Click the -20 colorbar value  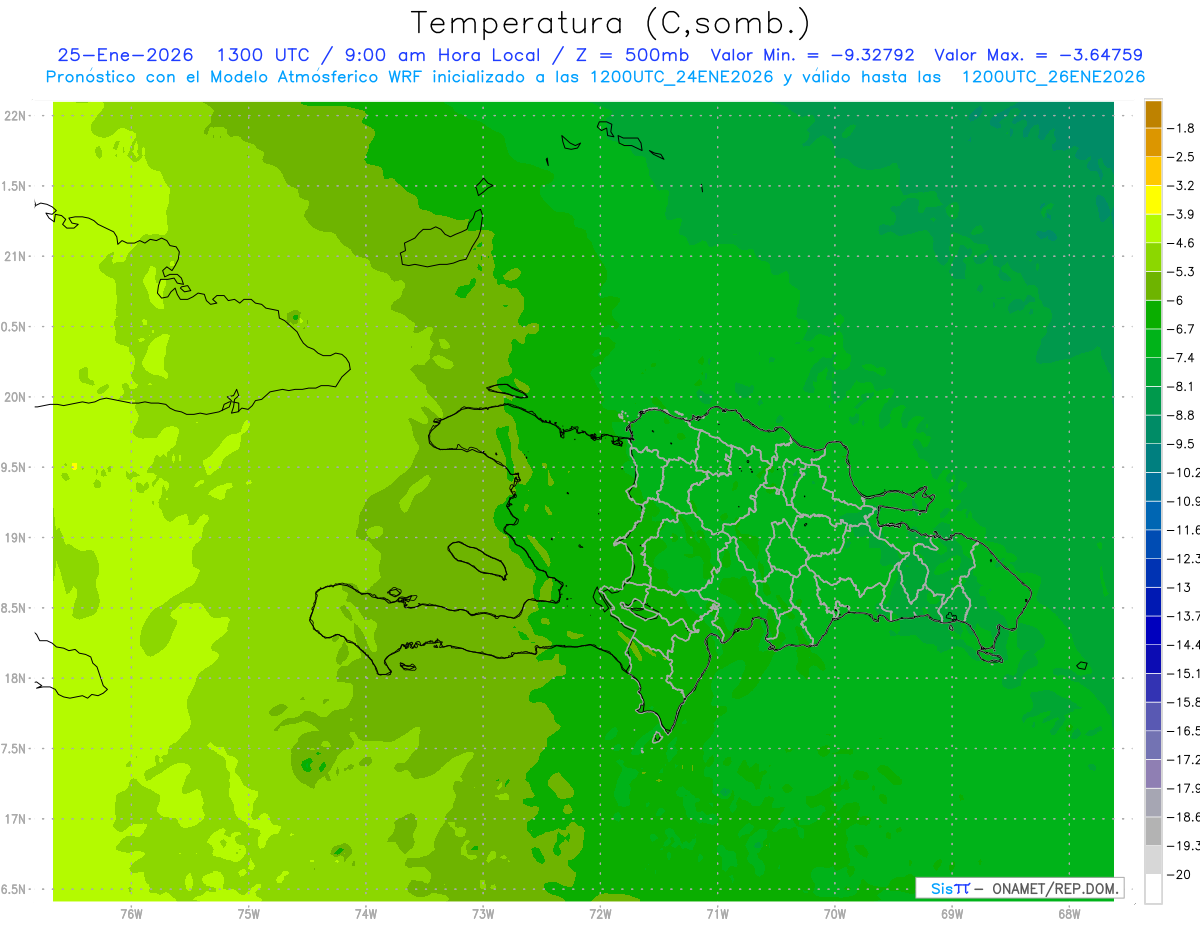(x=1180, y=874)
